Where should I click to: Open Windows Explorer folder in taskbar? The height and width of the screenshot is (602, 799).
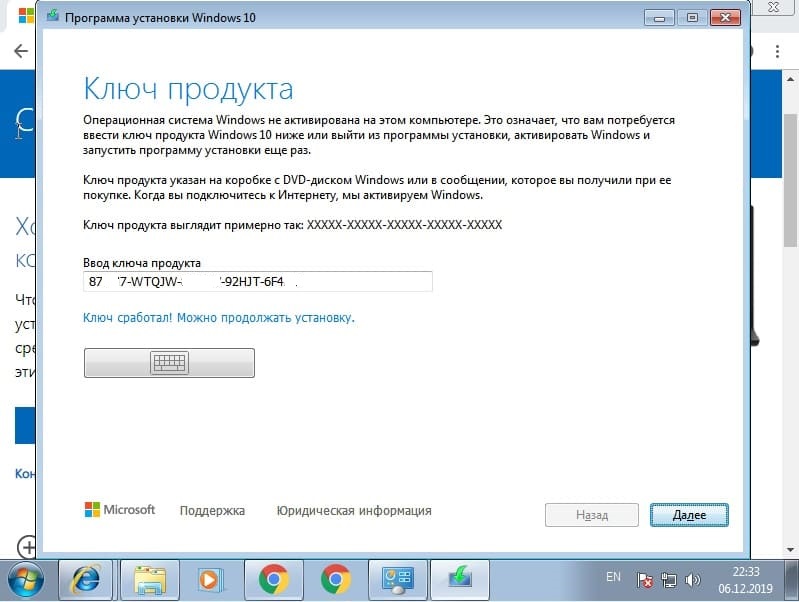pyautogui.click(x=150, y=579)
